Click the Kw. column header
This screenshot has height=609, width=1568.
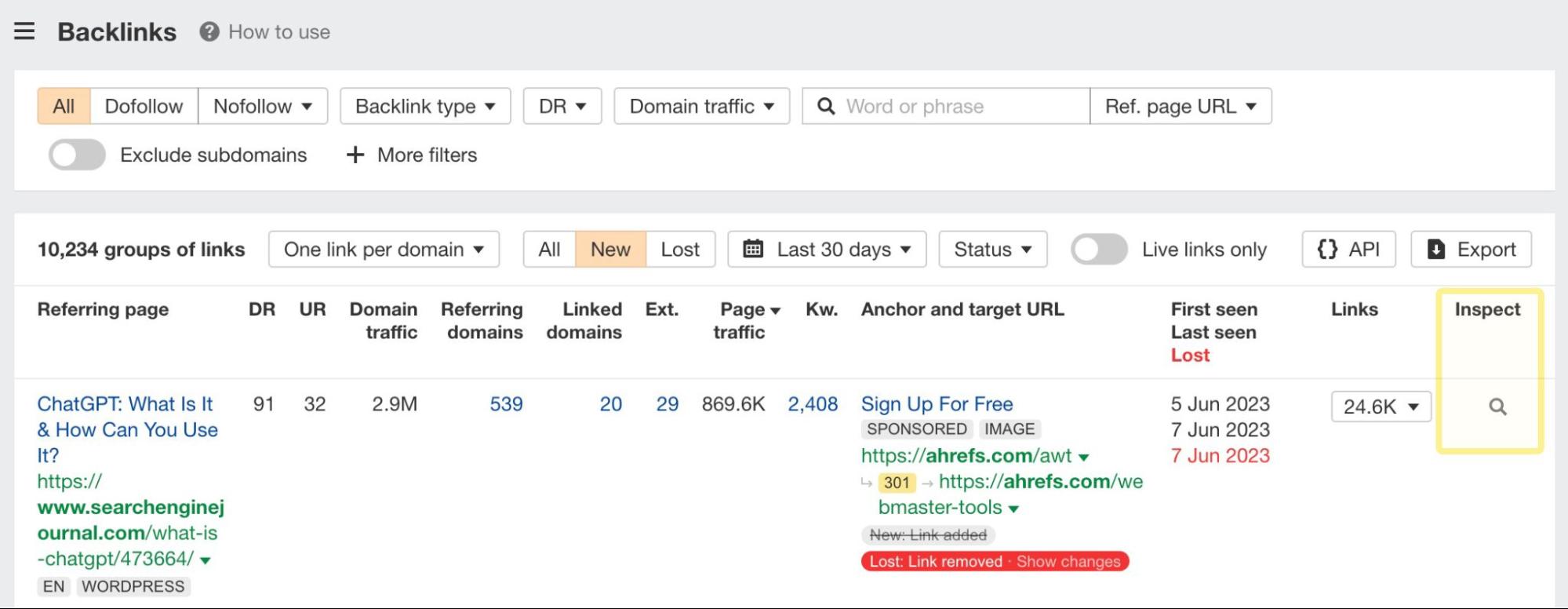coord(821,309)
